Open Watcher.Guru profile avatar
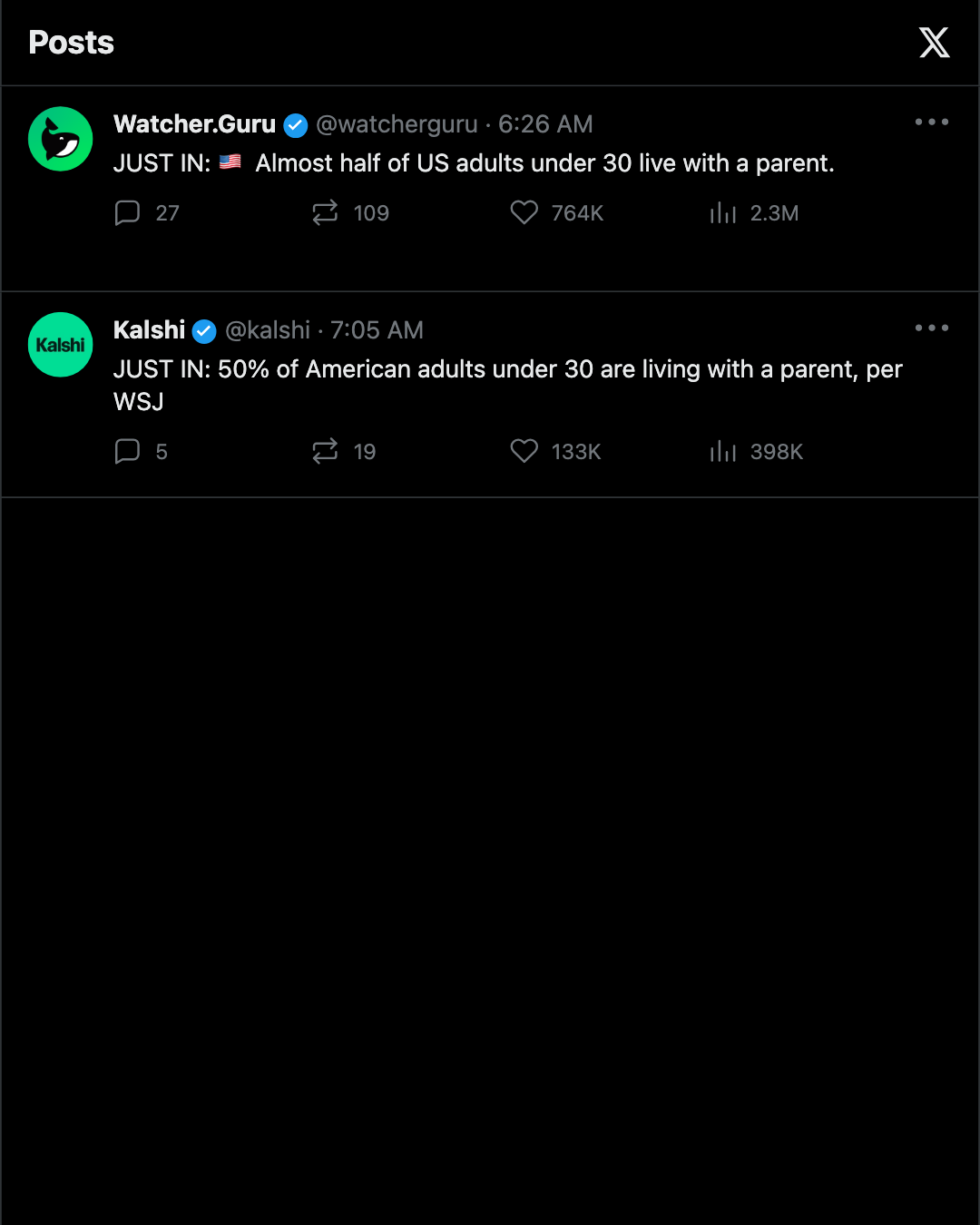Viewport: 980px width, 1225px height. click(x=61, y=139)
